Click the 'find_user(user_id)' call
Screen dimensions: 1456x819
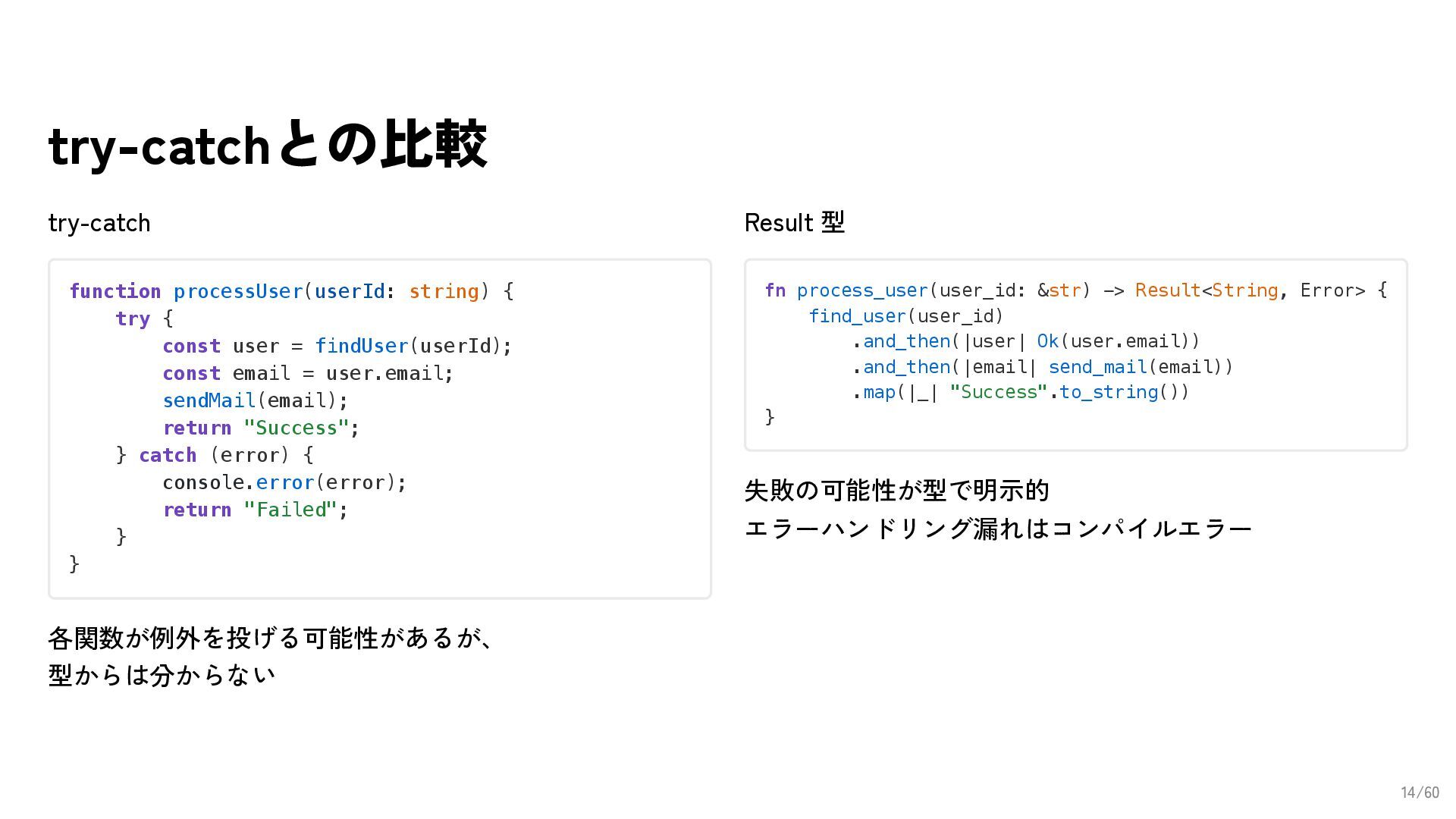[905, 316]
